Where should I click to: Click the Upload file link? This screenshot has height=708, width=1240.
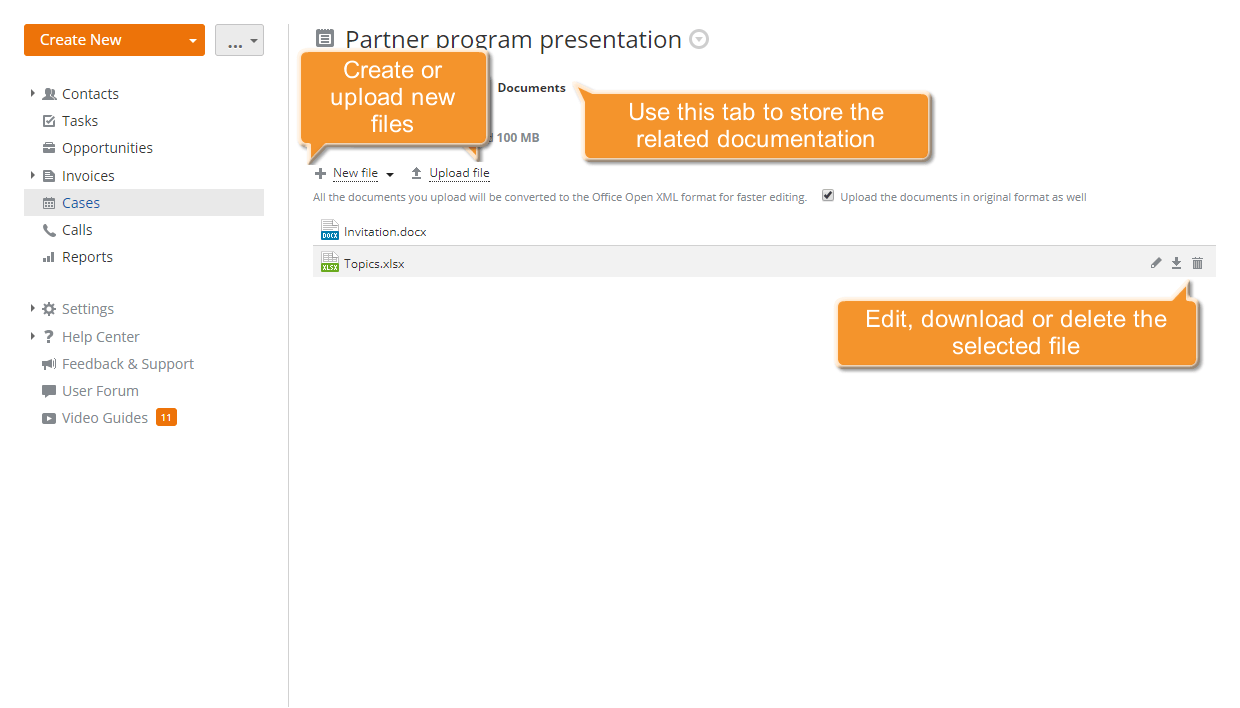pyautogui.click(x=459, y=172)
